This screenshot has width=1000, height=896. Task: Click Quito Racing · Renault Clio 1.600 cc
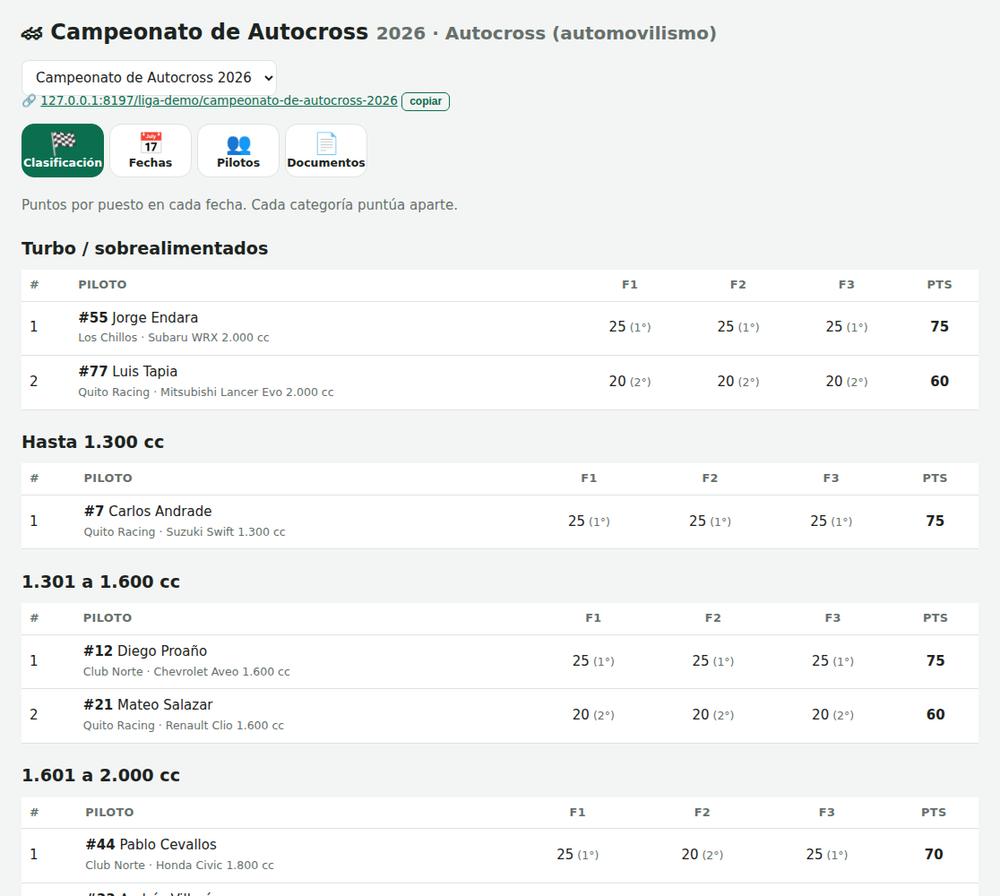click(184, 725)
